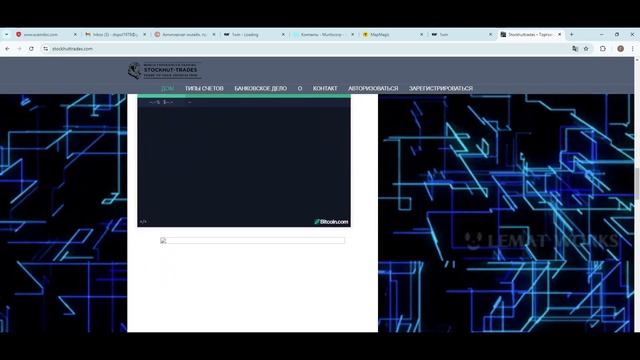This screenshot has width=640, height=360.
Task: Open Chrome three-dot menu
Action: point(633,49)
